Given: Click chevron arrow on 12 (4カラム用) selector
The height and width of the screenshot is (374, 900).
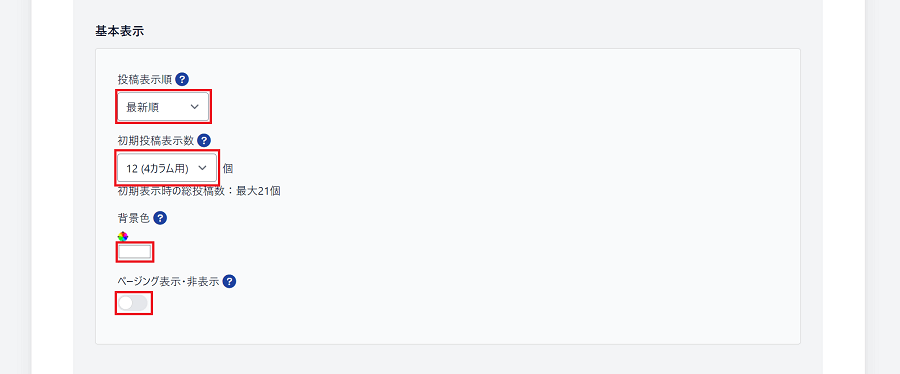Looking at the screenshot, I should coord(202,168).
